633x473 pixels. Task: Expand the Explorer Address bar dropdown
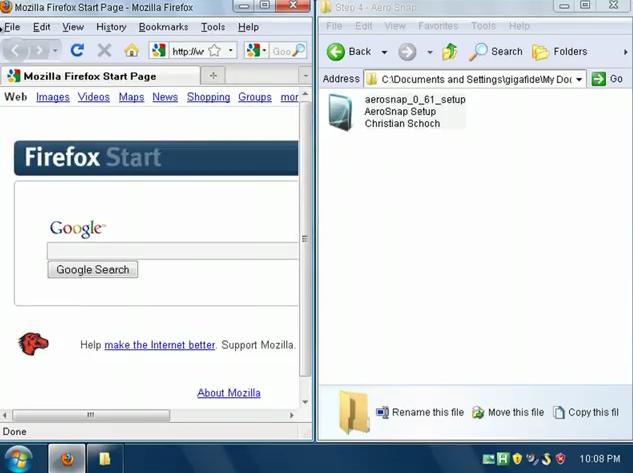click(x=579, y=79)
